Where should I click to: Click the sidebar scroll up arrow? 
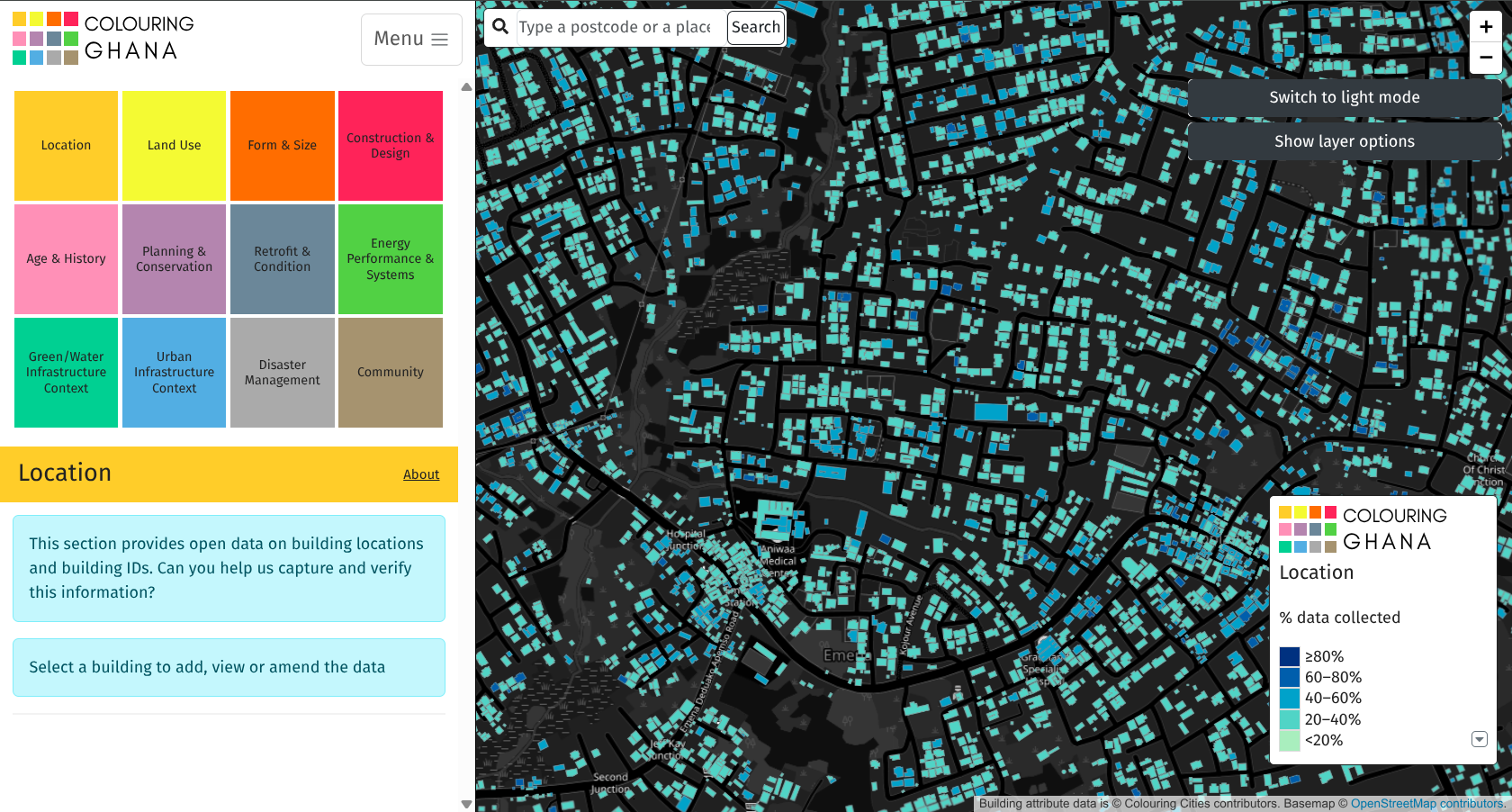(x=466, y=87)
